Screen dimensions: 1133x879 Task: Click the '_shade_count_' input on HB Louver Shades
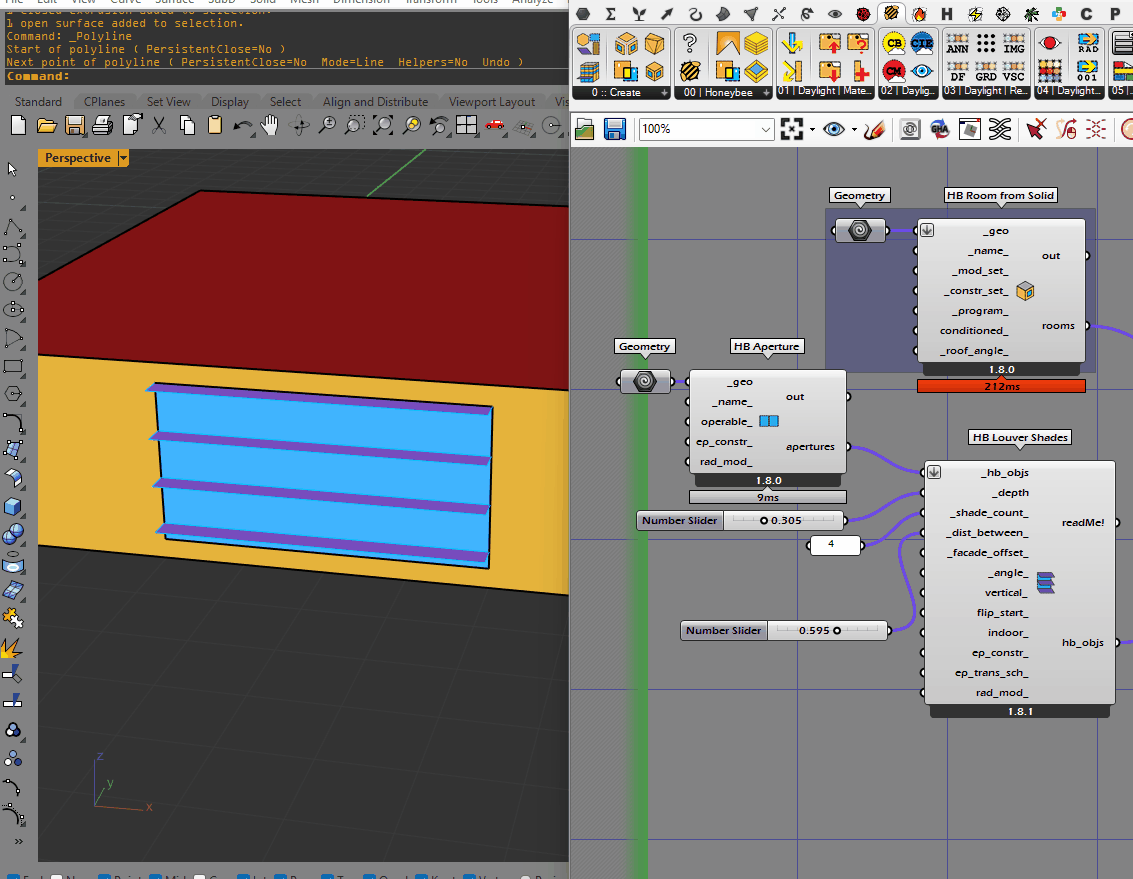tap(988, 513)
